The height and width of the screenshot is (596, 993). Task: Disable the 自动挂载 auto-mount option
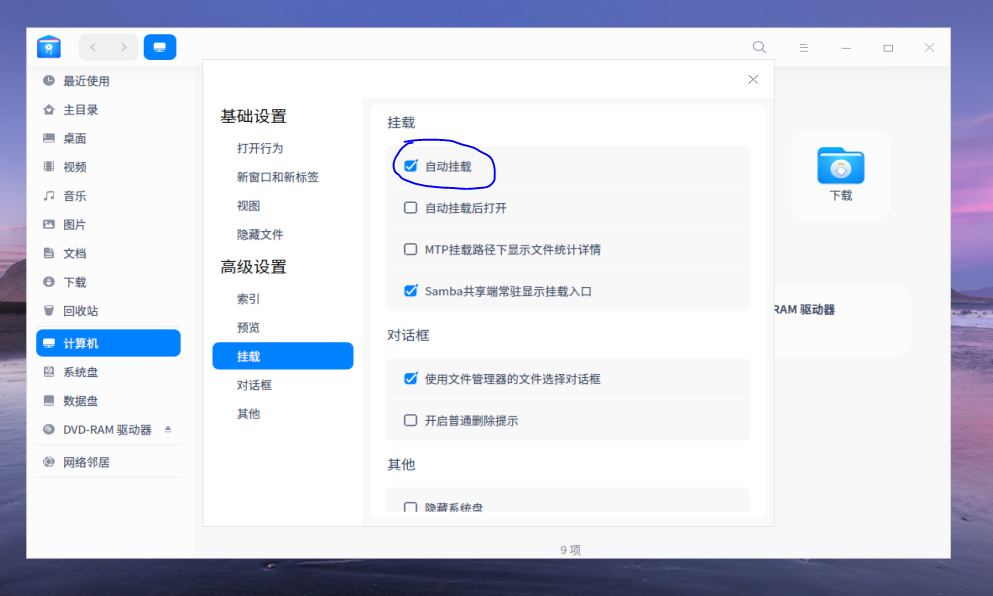point(410,165)
